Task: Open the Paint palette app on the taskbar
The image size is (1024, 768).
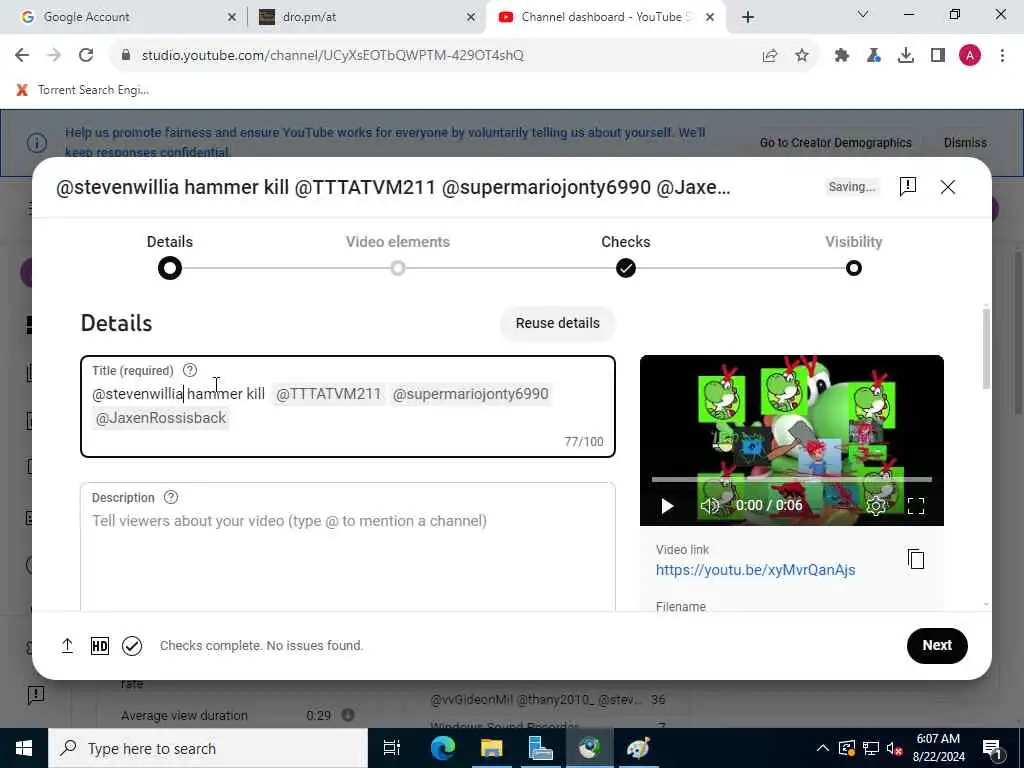Action: coord(638,748)
